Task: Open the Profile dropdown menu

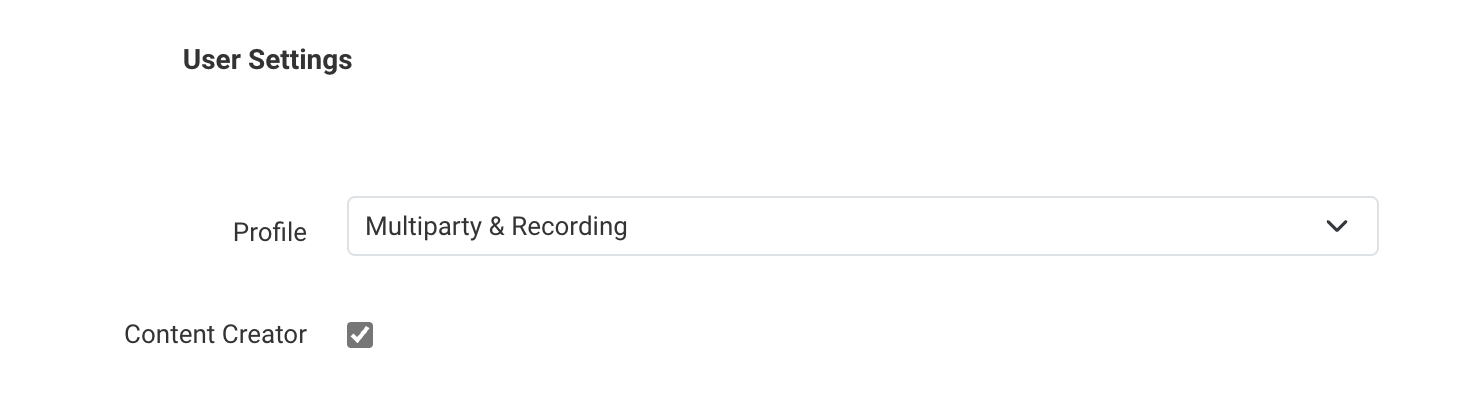Action: point(862,226)
